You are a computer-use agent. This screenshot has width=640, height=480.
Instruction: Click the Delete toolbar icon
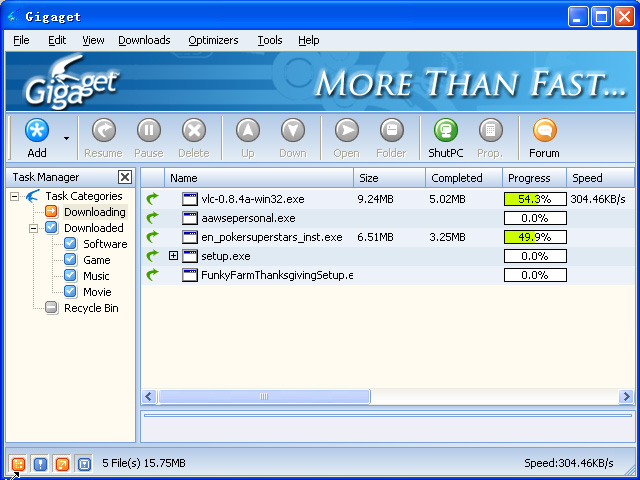(194, 131)
